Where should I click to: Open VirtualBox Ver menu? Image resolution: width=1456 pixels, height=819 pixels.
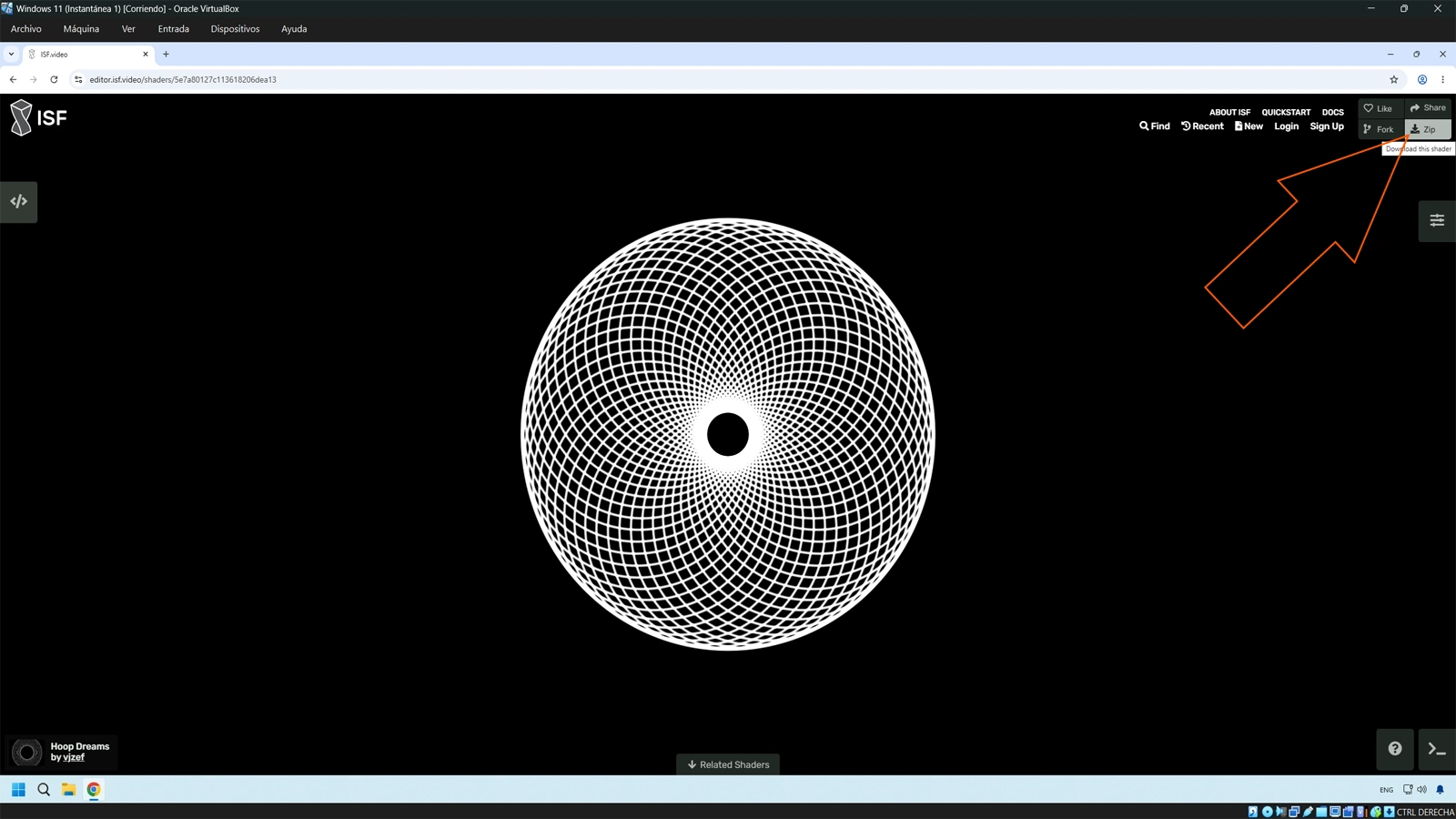pos(128,29)
